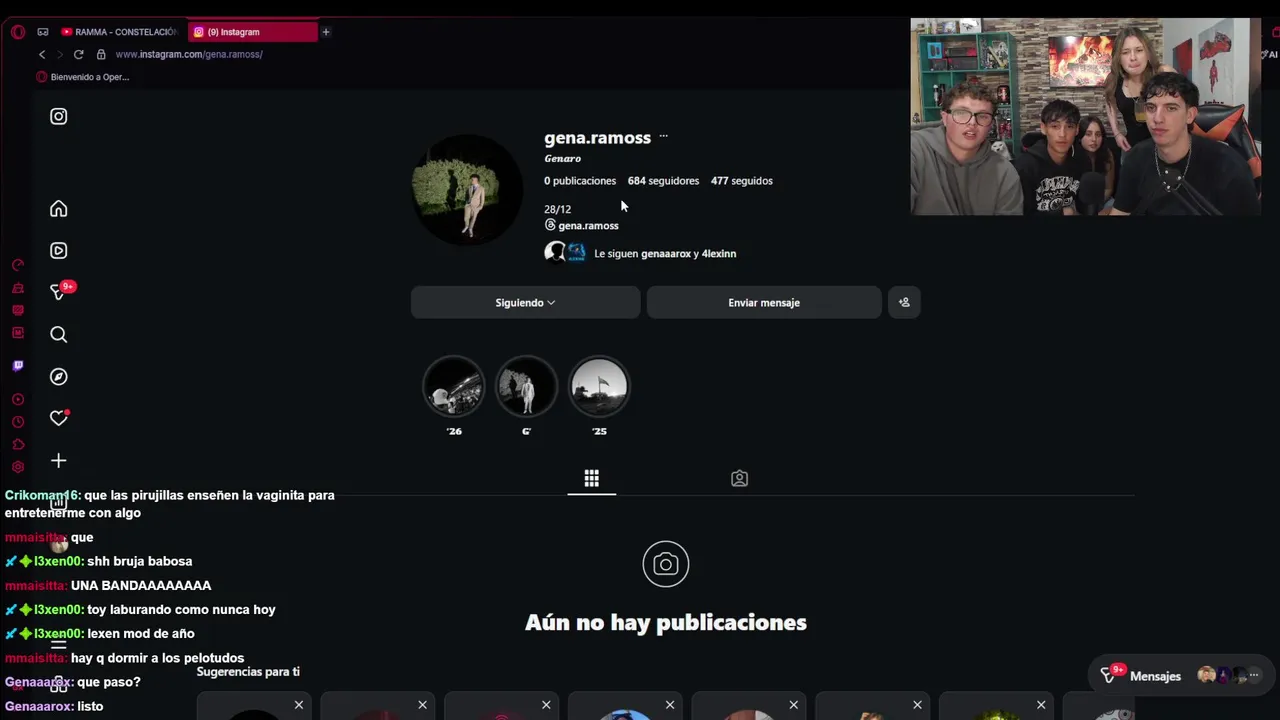1280x720 pixels.
Task: Click 0 publicaciones count
Action: coord(580,181)
